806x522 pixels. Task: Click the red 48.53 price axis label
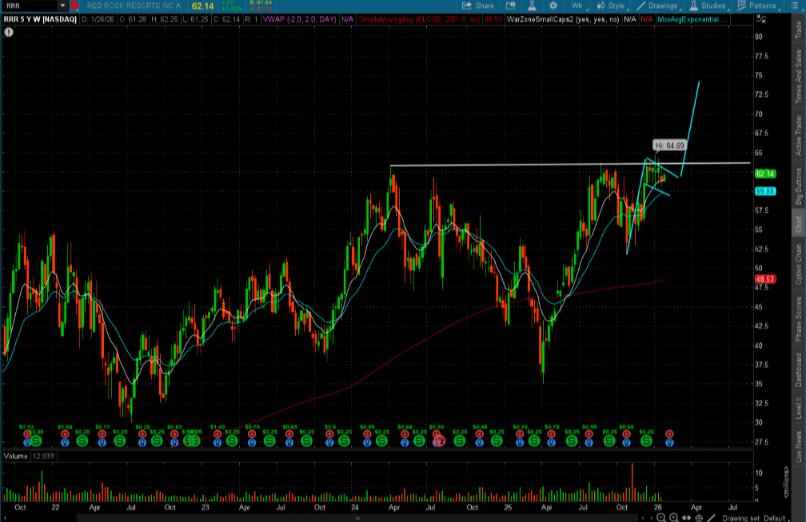pos(765,279)
